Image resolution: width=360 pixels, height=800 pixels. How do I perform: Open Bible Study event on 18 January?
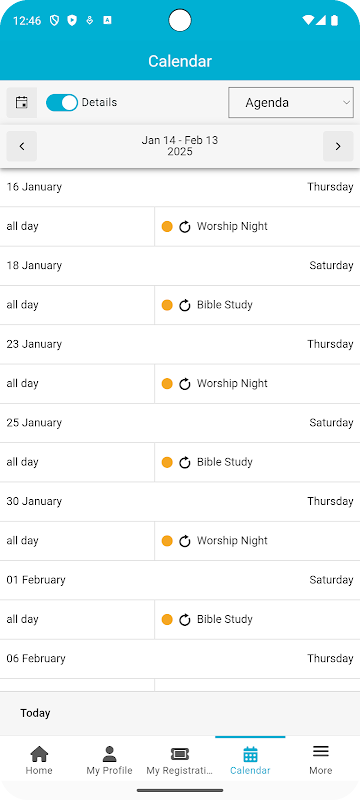pos(225,305)
